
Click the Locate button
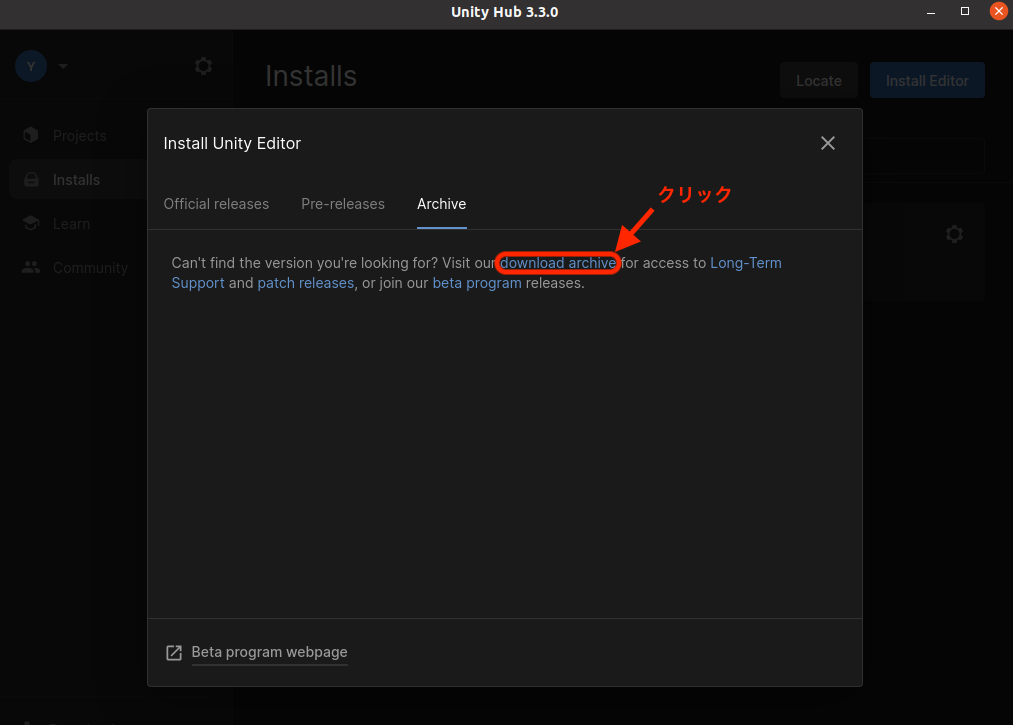[818, 80]
